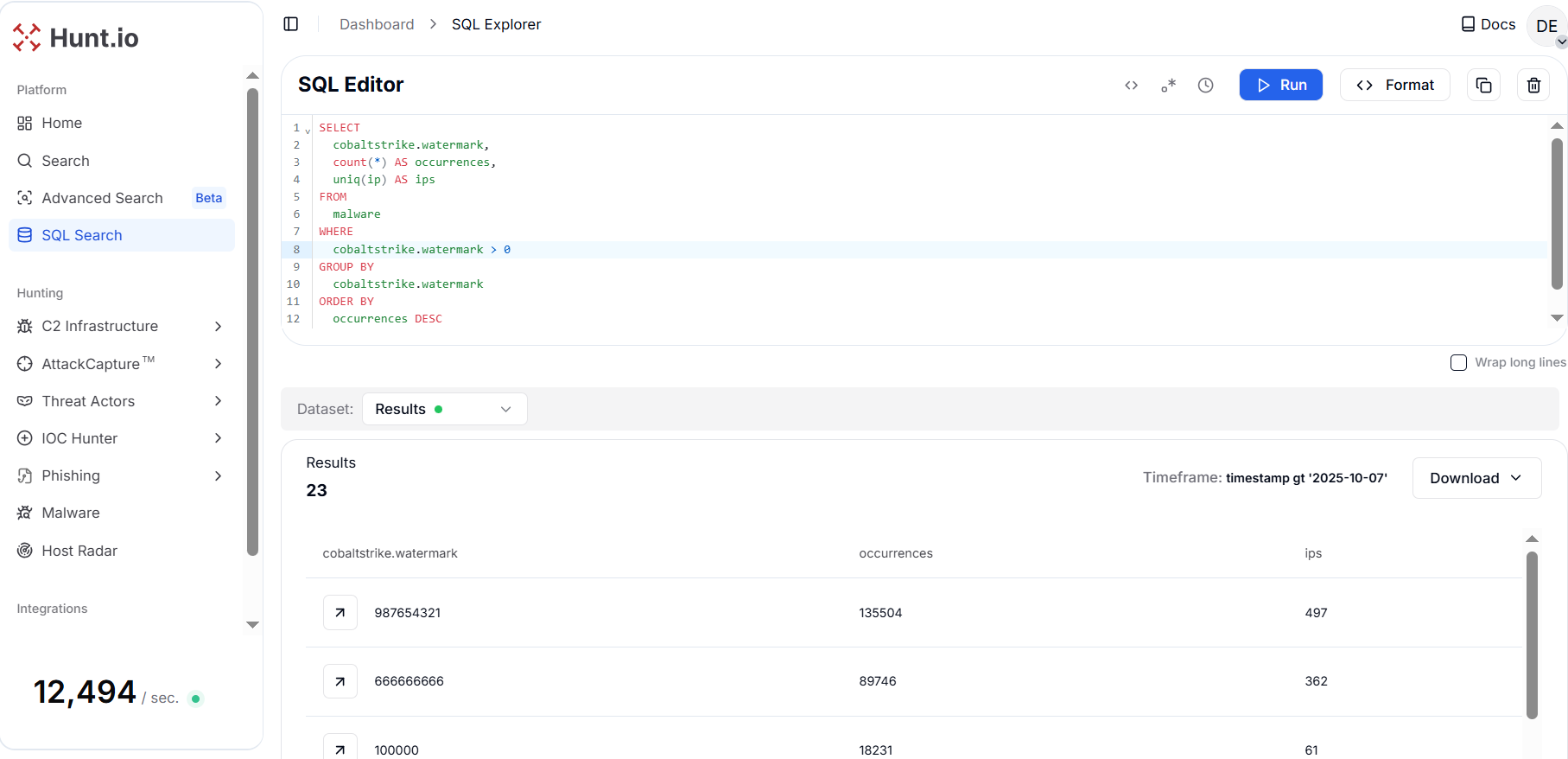Open row details arrow for watermark 987654321
The width and height of the screenshot is (1568, 759).
pyautogui.click(x=340, y=613)
